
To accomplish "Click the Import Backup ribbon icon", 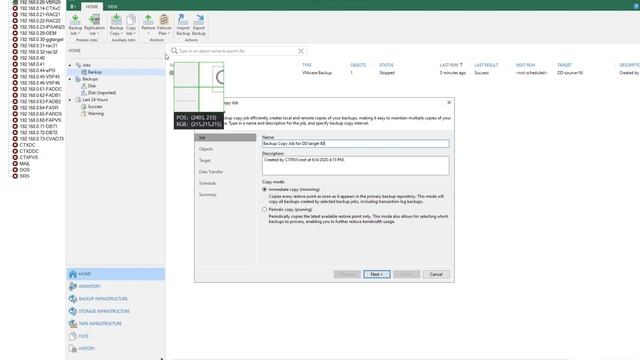I will 183,24.
